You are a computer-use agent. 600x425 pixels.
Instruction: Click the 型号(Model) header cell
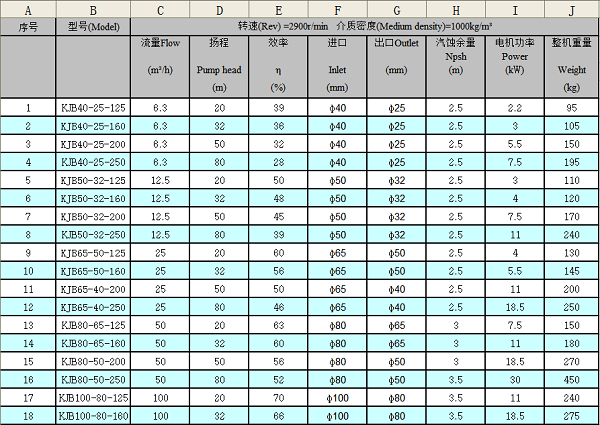click(x=92, y=26)
